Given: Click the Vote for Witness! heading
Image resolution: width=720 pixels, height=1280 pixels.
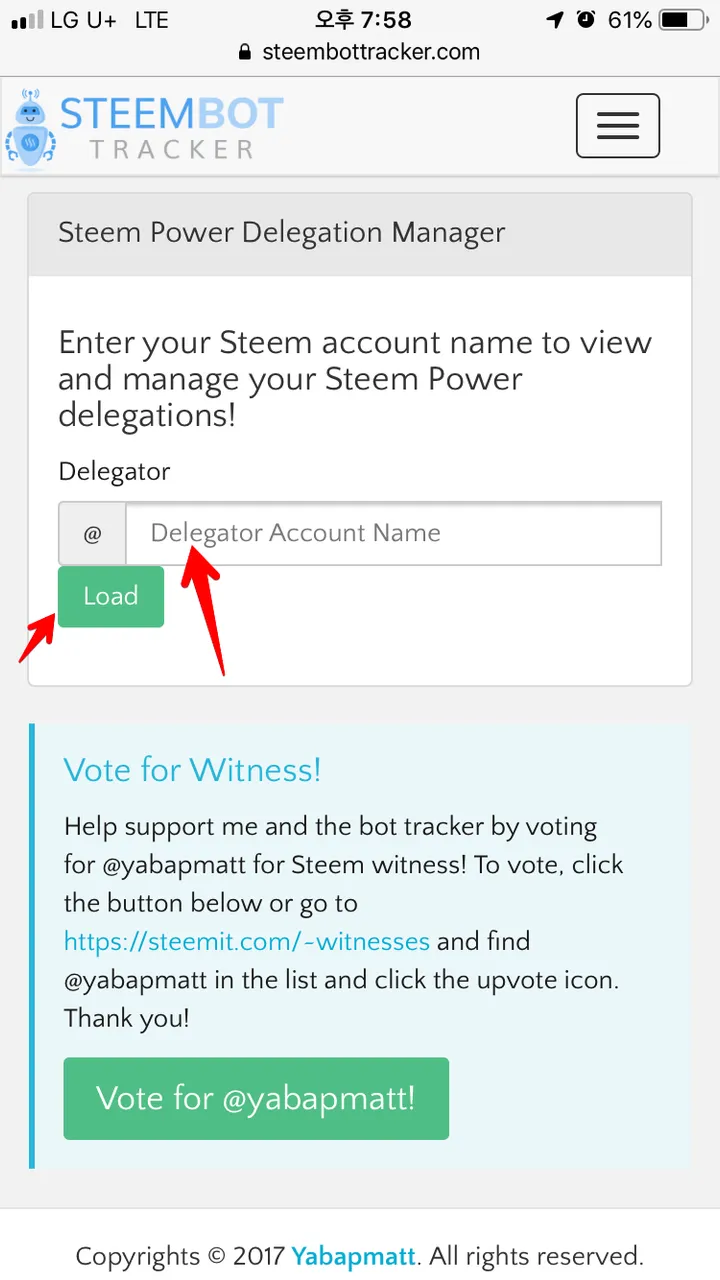Looking at the screenshot, I should click(x=193, y=770).
